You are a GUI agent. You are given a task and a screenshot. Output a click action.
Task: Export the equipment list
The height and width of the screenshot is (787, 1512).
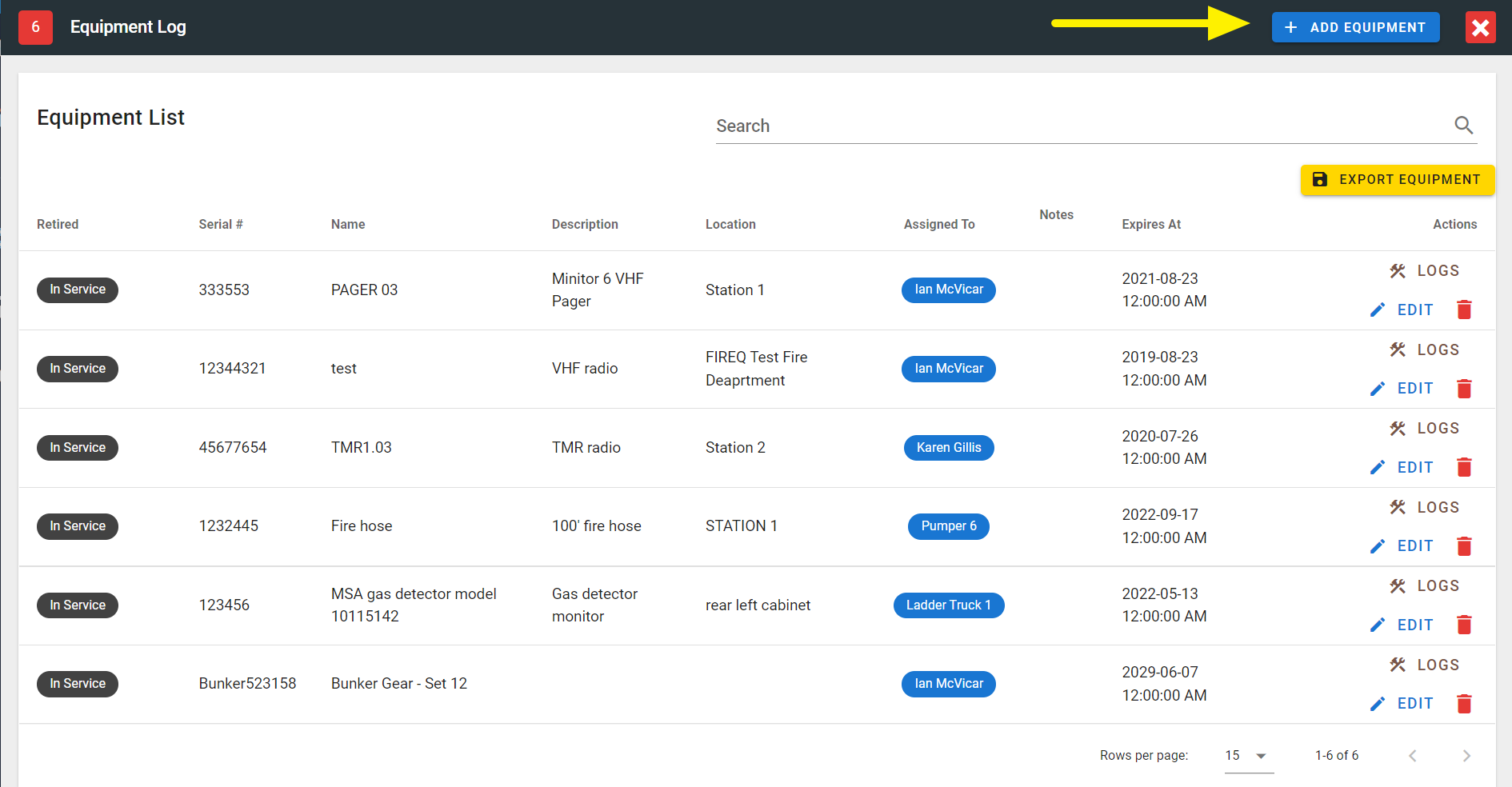[x=1397, y=180]
